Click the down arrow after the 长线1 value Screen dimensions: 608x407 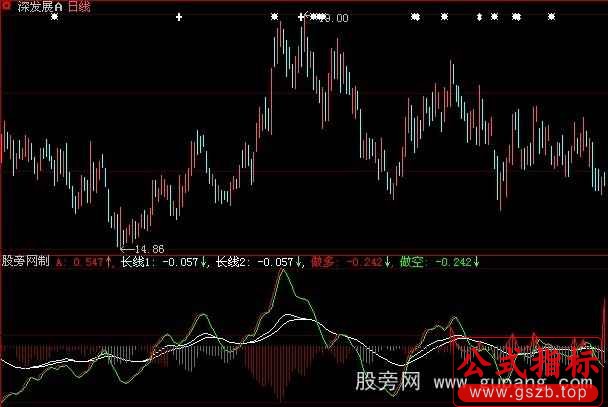pyautogui.click(x=203, y=263)
